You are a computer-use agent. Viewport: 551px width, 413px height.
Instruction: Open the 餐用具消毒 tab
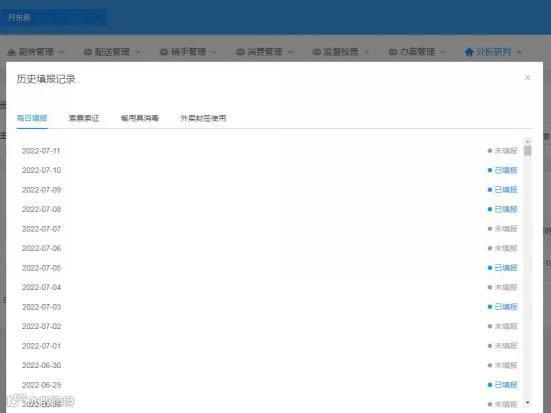(x=140, y=118)
